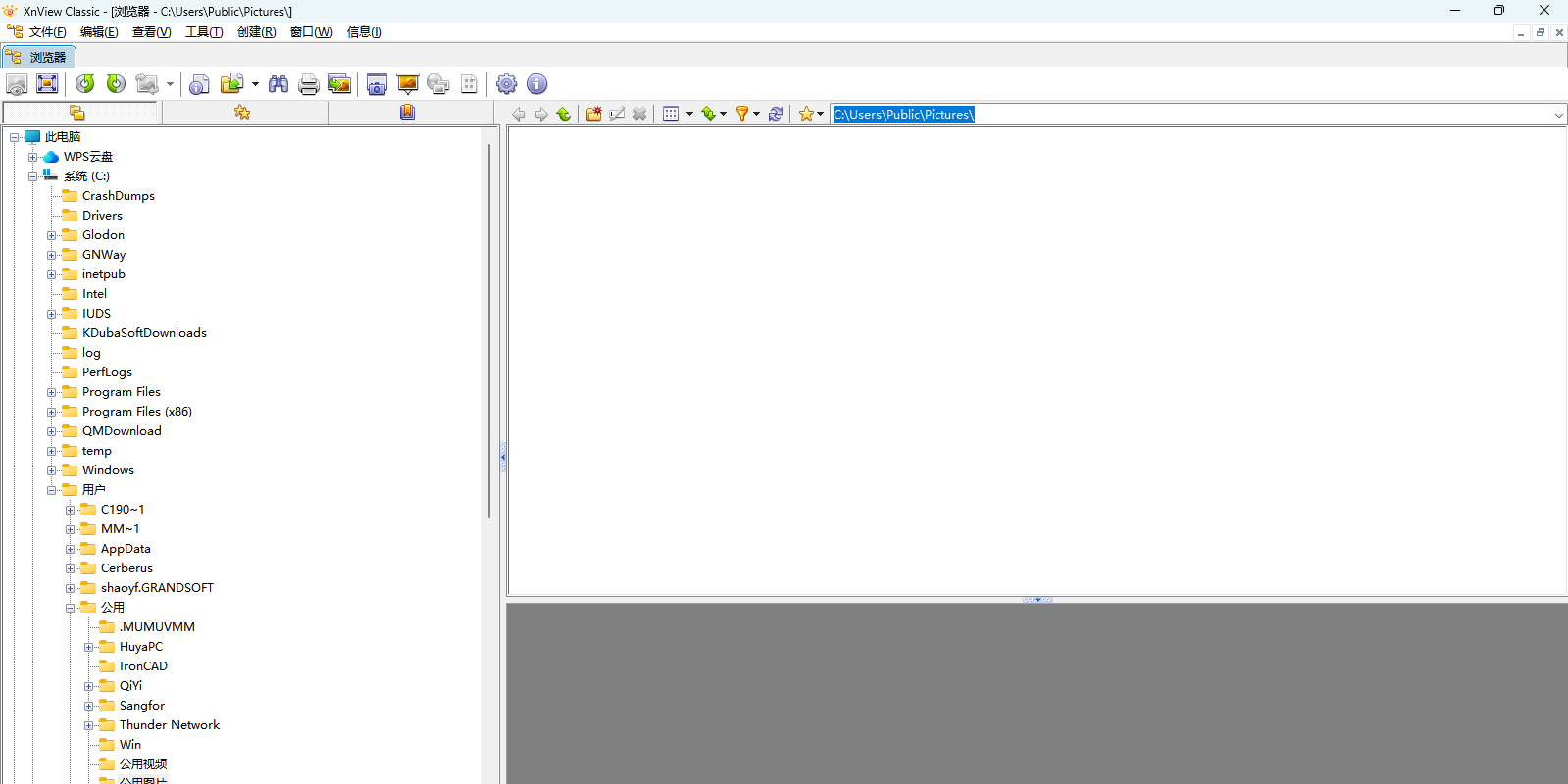Screen dimensions: 1568x784
Task: Click the printer icon
Action: pyautogui.click(x=309, y=84)
